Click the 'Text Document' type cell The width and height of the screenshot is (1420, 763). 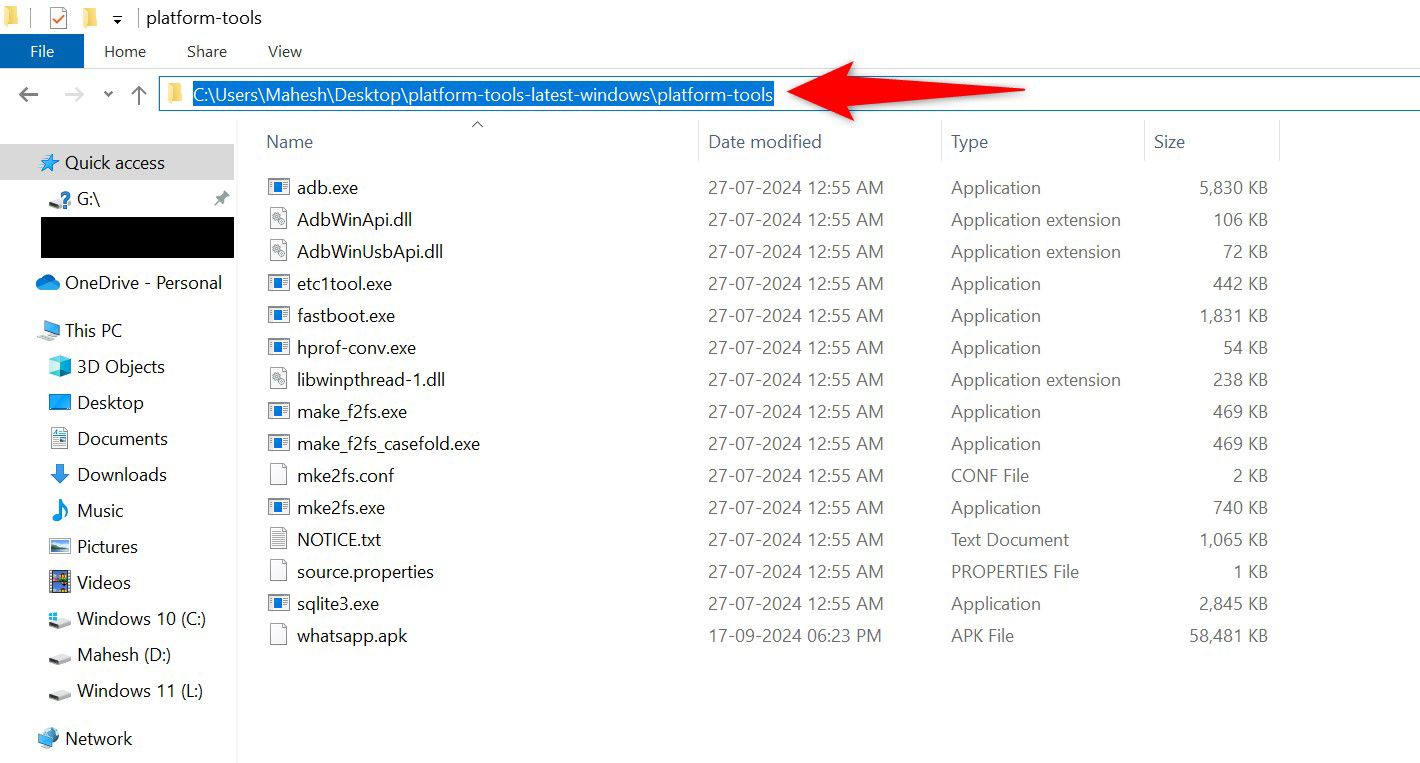(x=1010, y=539)
